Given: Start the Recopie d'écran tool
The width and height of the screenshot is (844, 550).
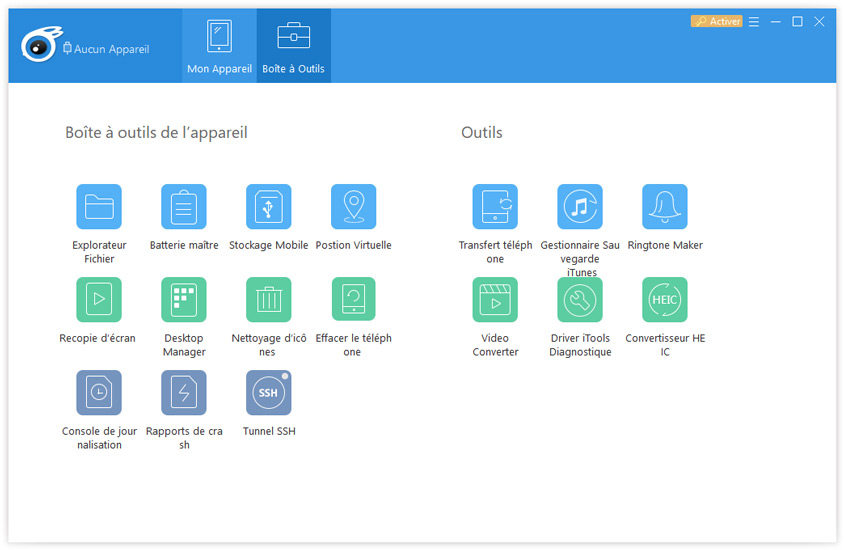Looking at the screenshot, I should (x=99, y=300).
